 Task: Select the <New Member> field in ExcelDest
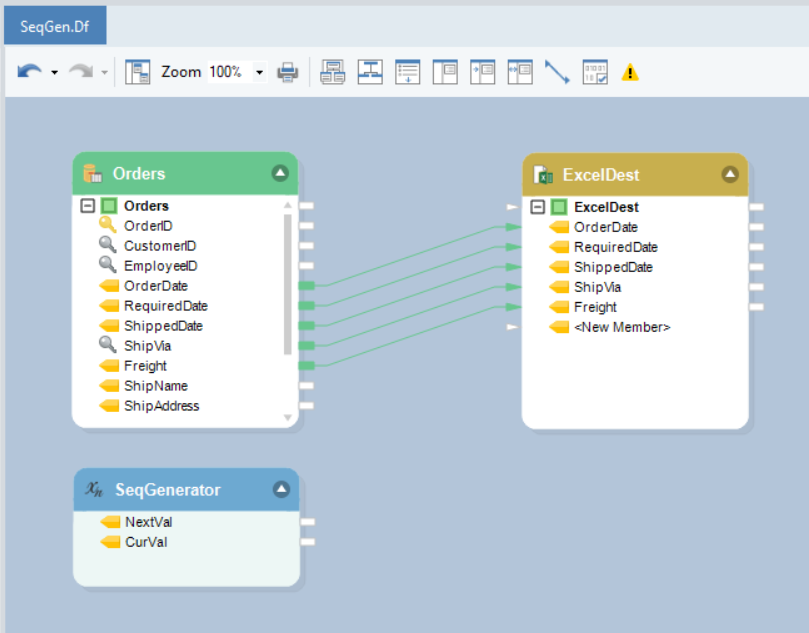(621, 327)
